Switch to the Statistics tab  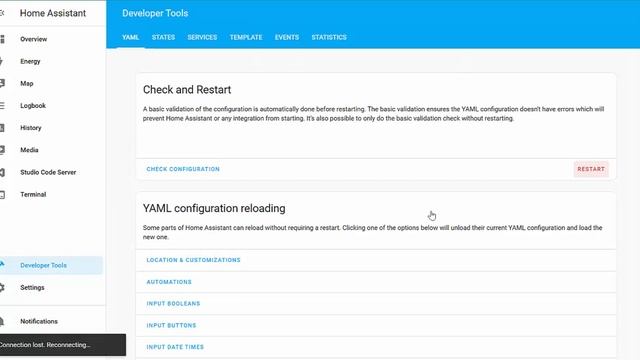pos(329,37)
